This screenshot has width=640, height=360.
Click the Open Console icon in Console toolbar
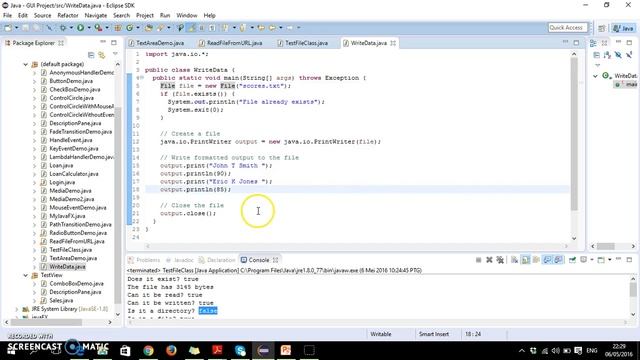pos(601,260)
